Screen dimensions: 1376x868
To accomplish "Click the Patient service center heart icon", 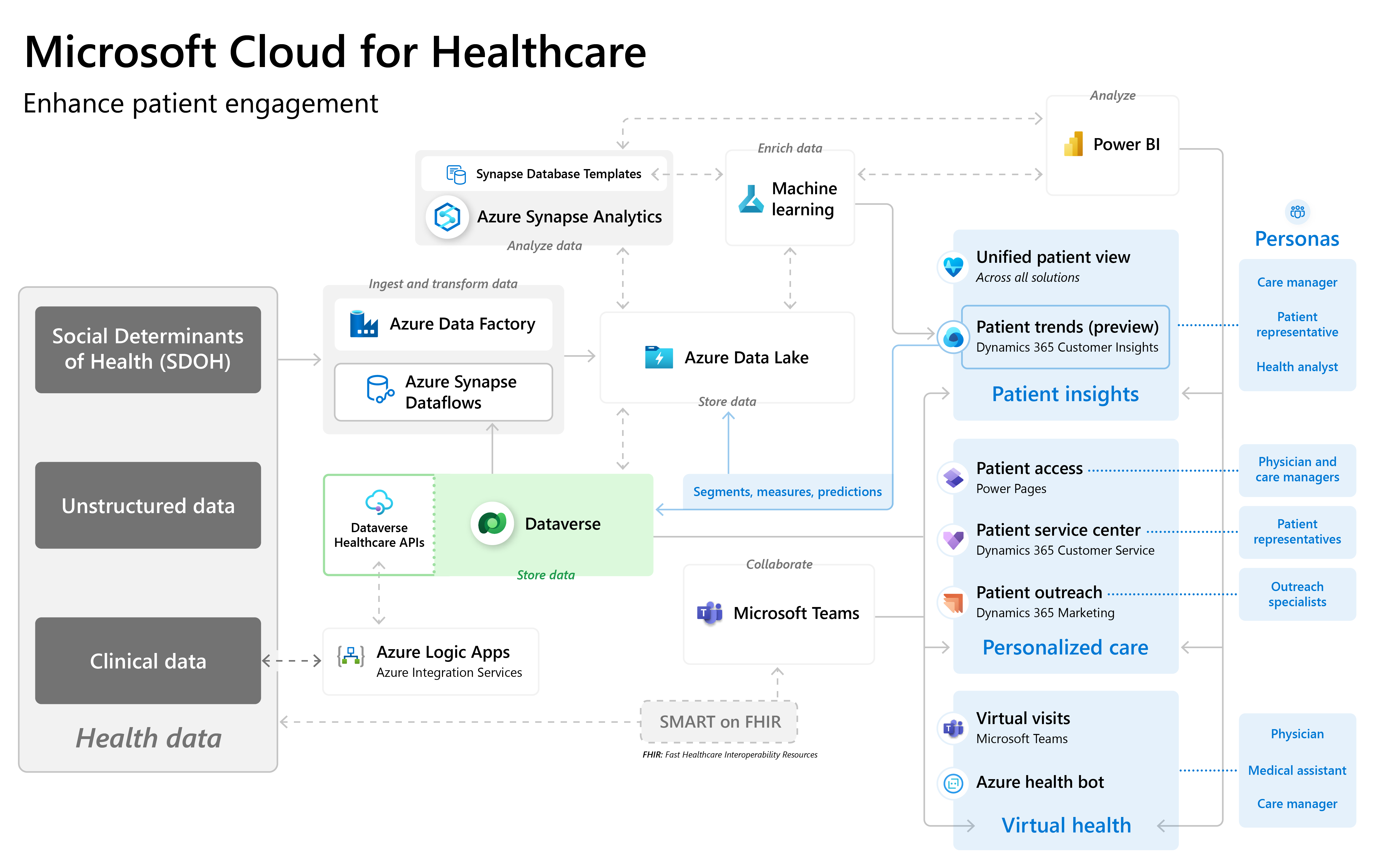I will click(953, 540).
